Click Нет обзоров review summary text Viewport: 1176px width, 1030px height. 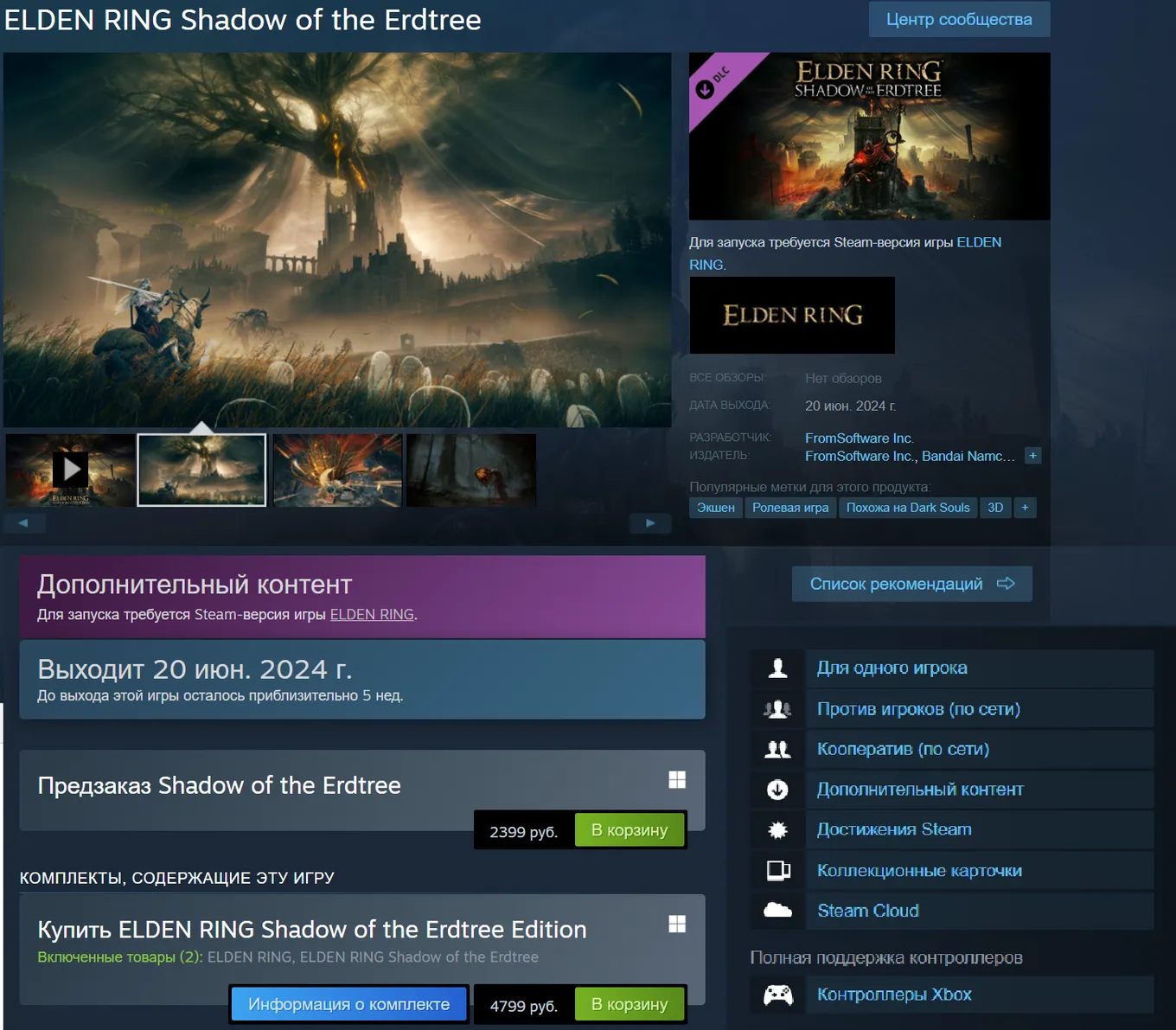pyautogui.click(x=843, y=378)
